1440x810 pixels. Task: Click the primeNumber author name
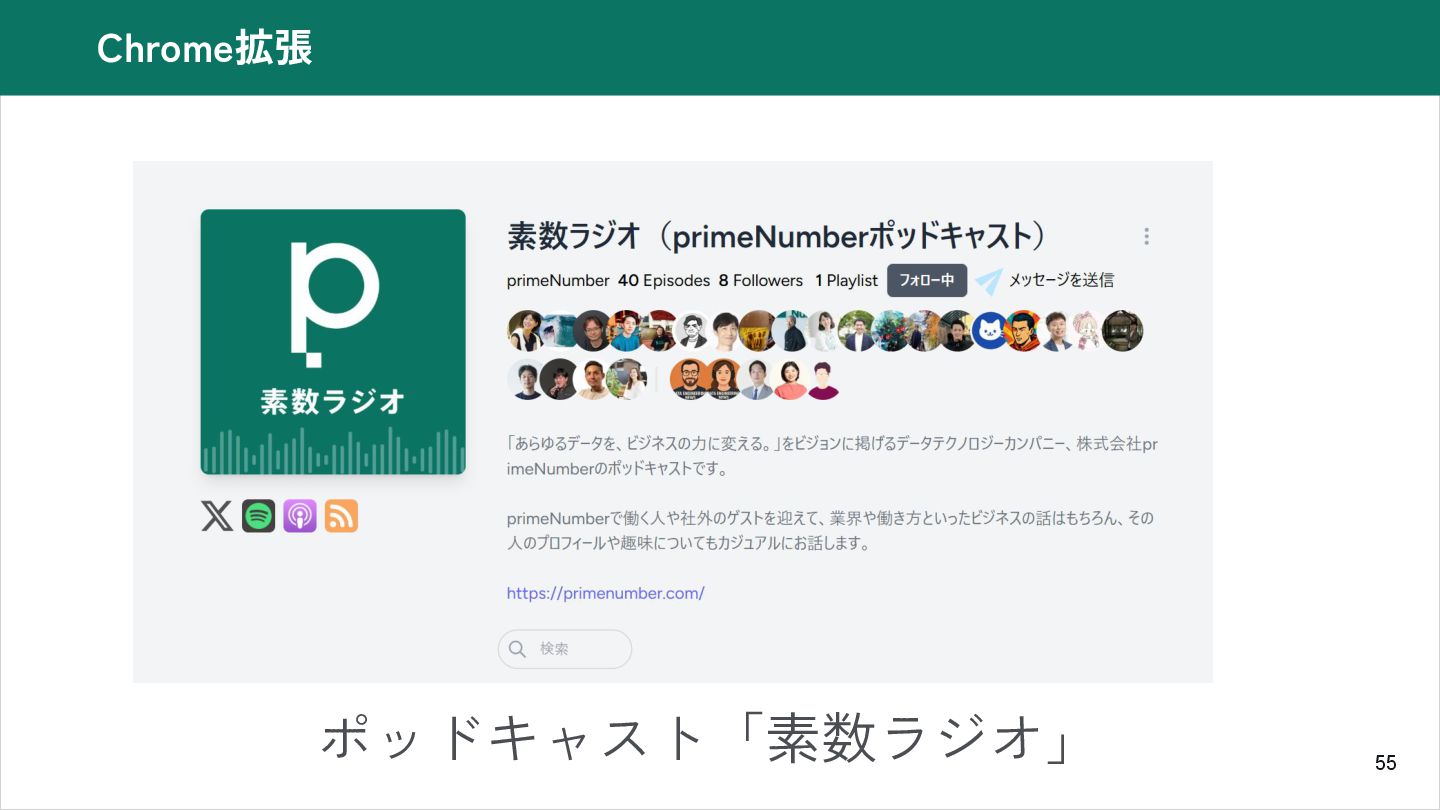point(558,281)
